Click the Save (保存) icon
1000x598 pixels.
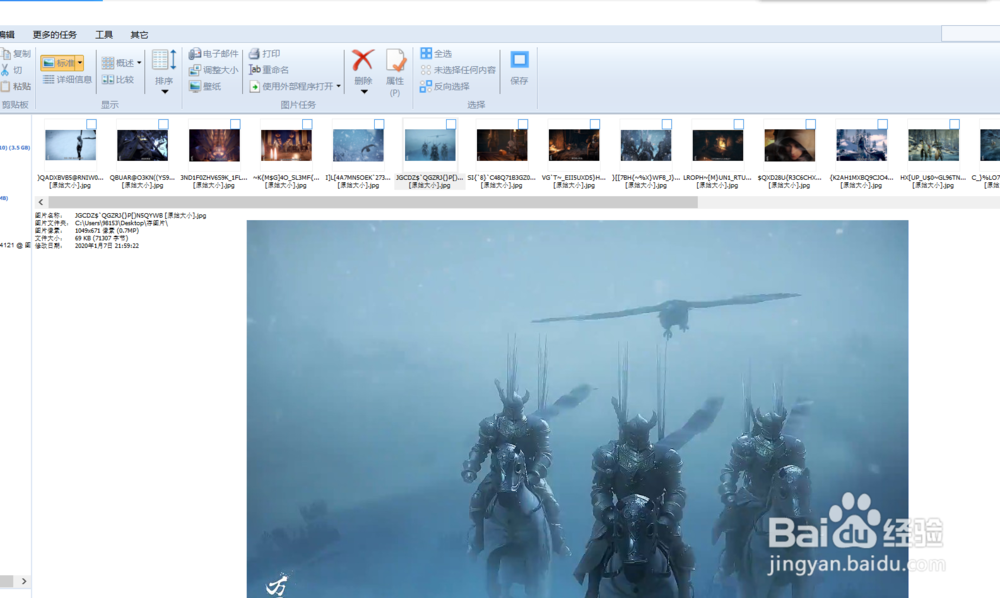[x=519, y=60]
